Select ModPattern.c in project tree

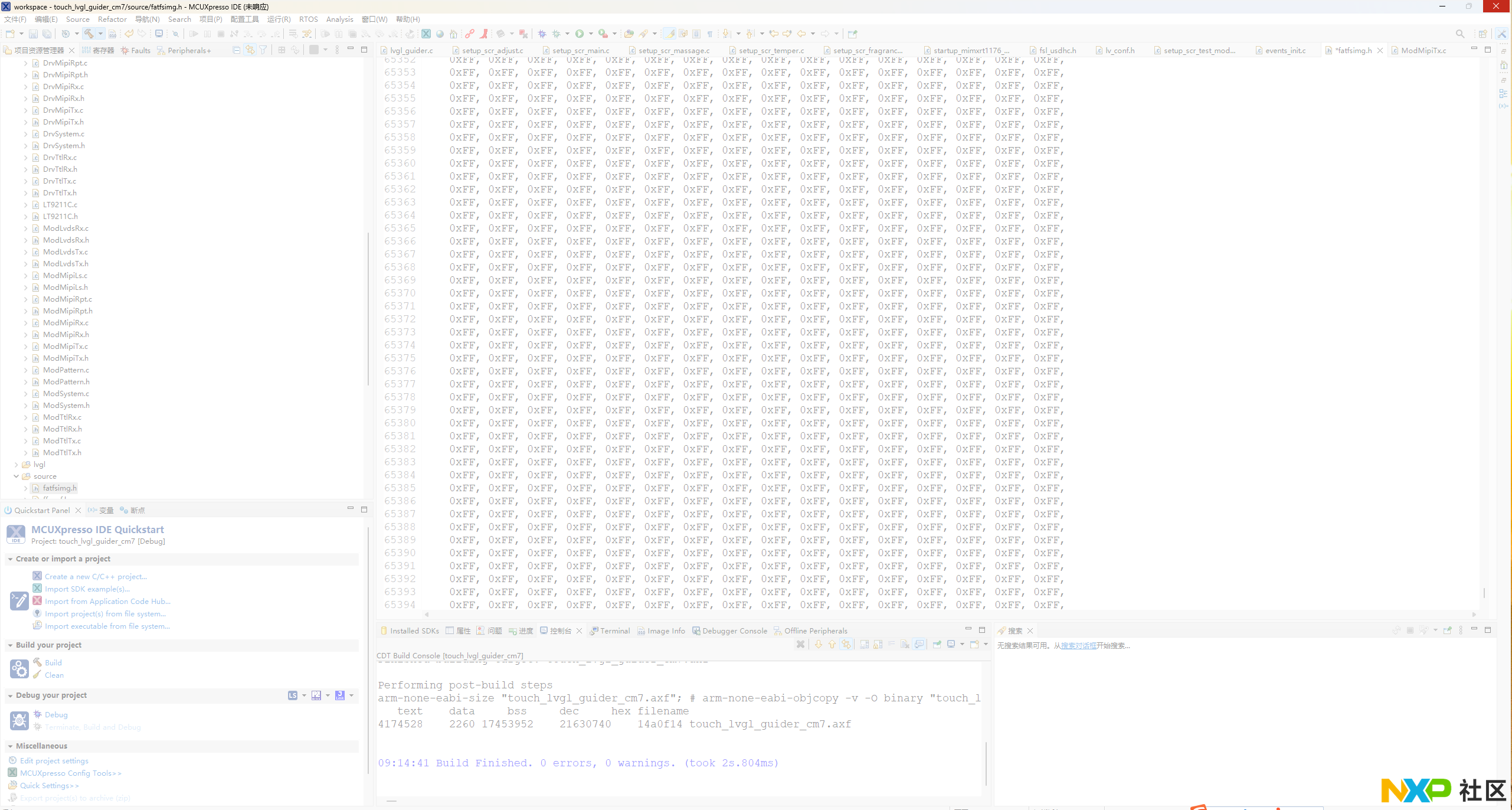(x=66, y=370)
